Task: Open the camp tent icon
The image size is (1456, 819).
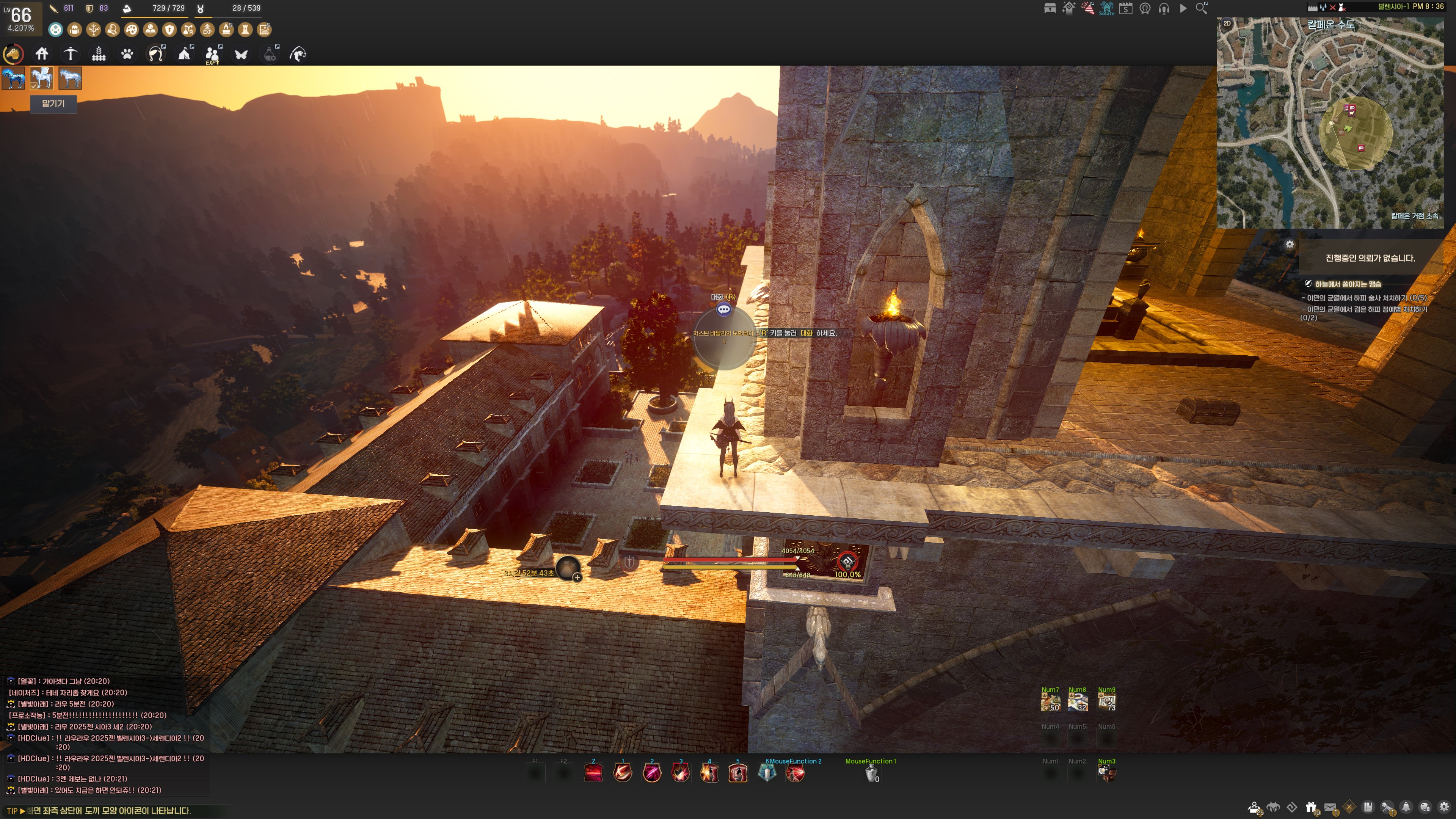Action: pyautogui.click(x=184, y=54)
